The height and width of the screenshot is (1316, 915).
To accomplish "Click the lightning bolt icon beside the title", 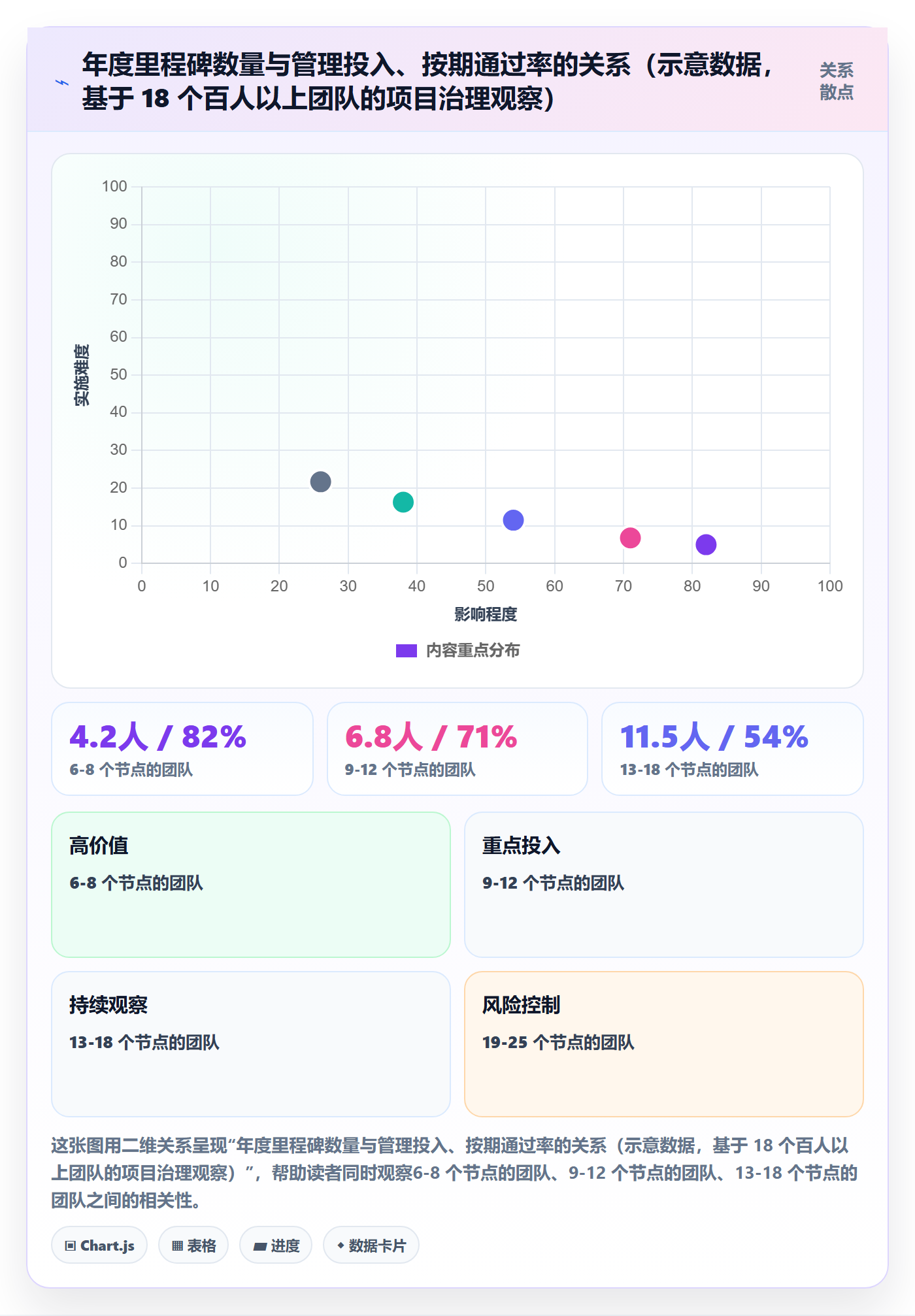I will coord(62,82).
